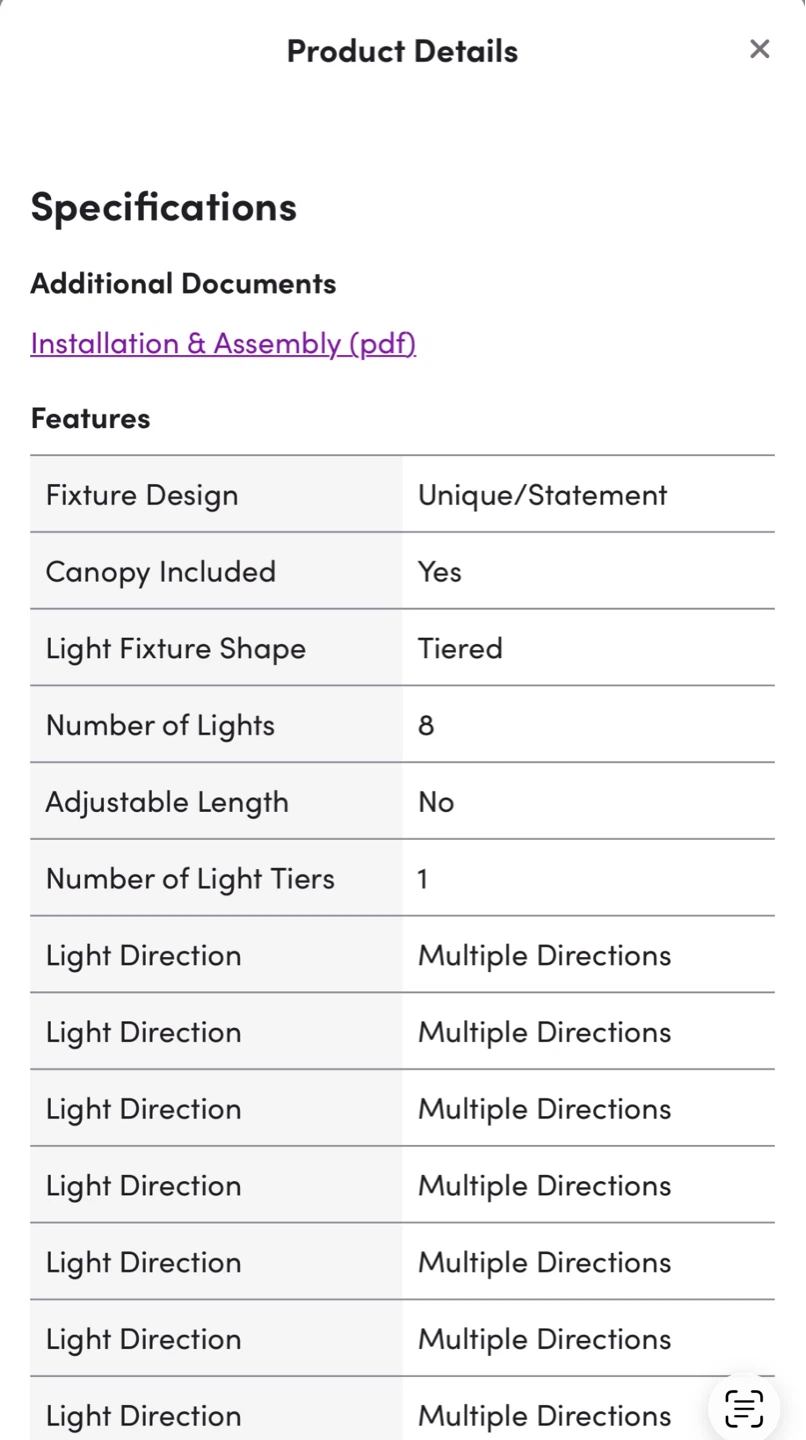Click the Specifications heading
Screen dimensions: 806x1440
pyautogui.click(x=164, y=206)
